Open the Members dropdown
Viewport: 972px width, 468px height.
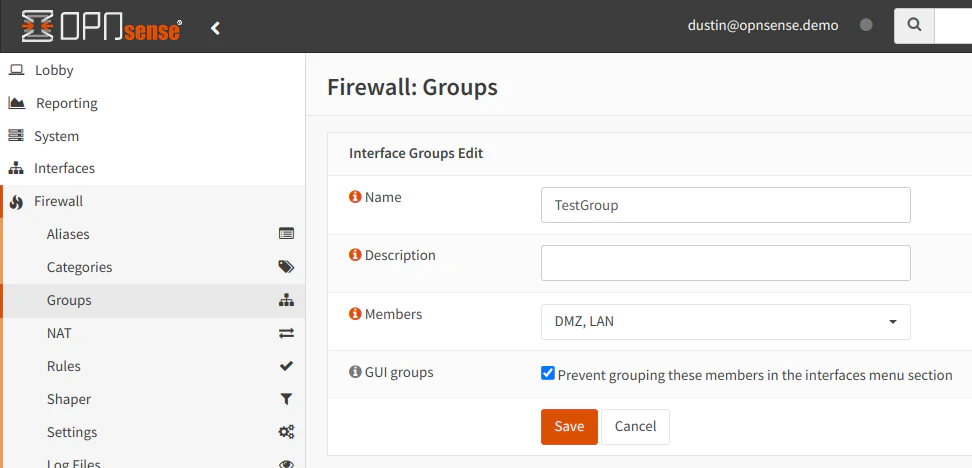pos(725,322)
